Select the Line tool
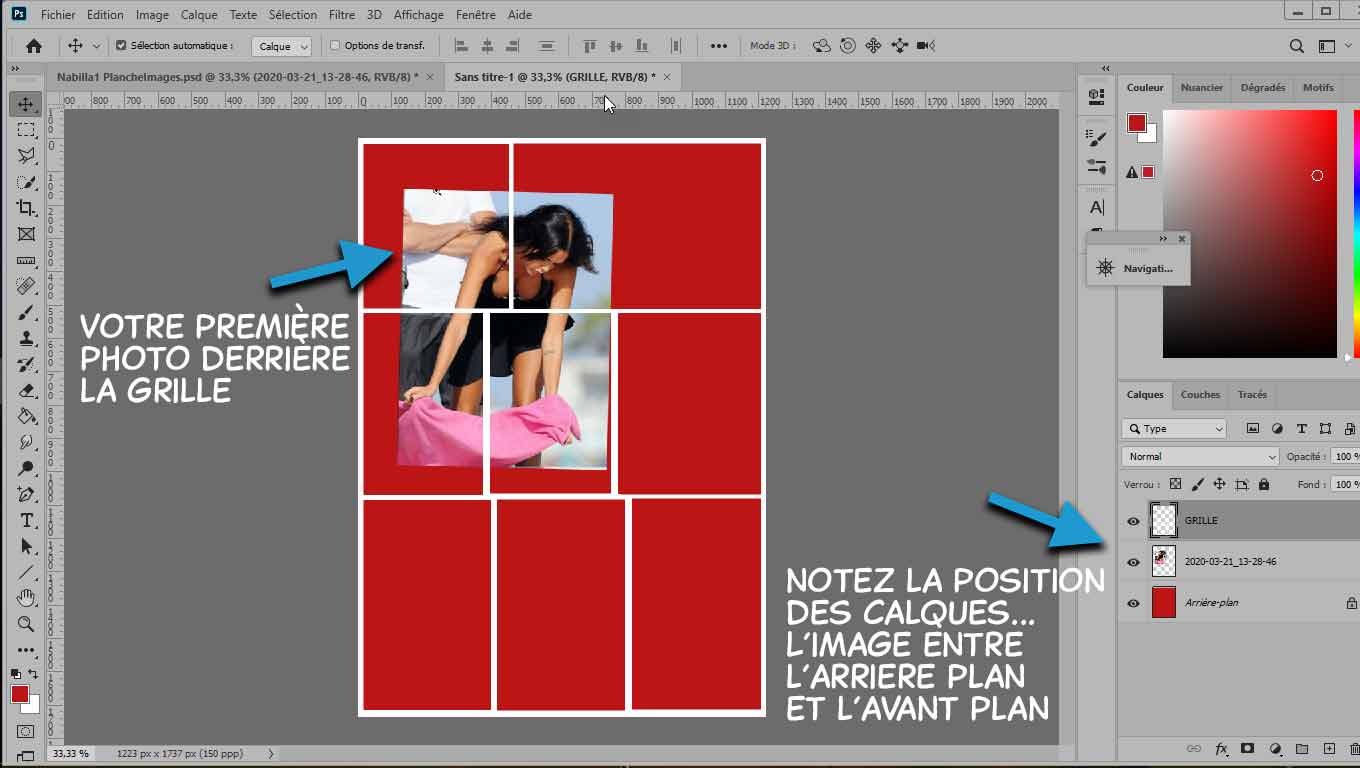The height and width of the screenshot is (768, 1360). click(26, 572)
